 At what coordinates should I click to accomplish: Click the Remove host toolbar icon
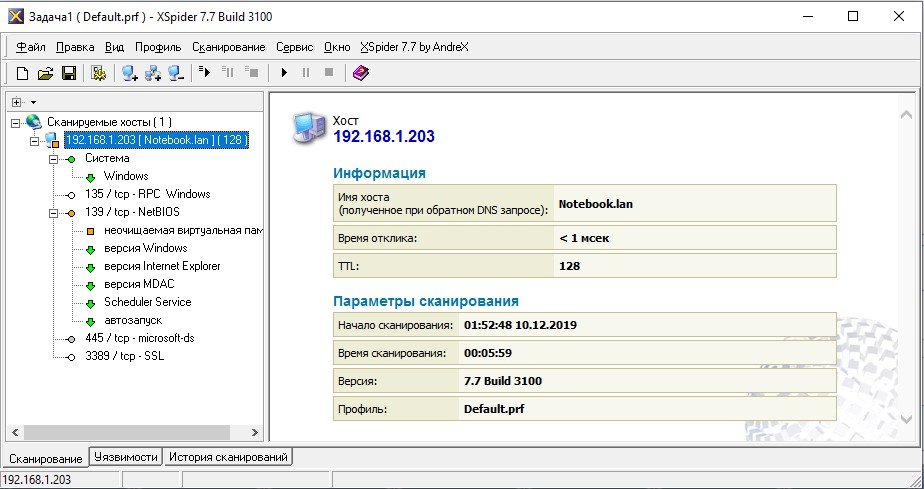pyautogui.click(x=176, y=73)
